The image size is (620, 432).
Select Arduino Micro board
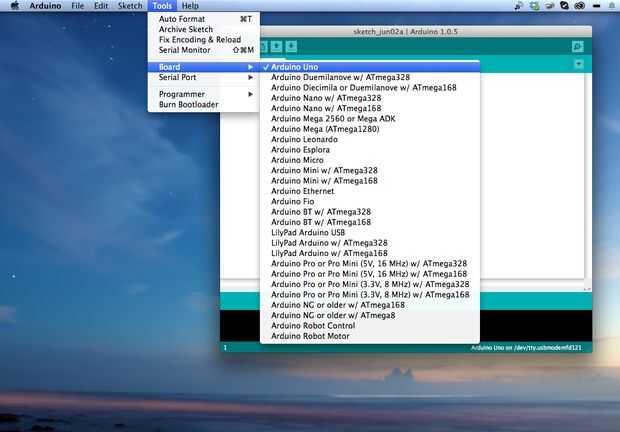(370, 160)
